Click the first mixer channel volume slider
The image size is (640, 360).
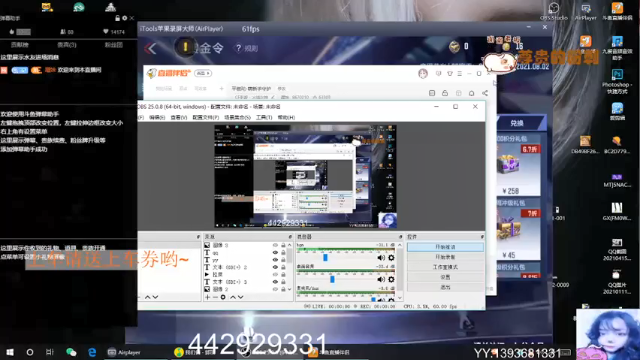tap(325, 258)
